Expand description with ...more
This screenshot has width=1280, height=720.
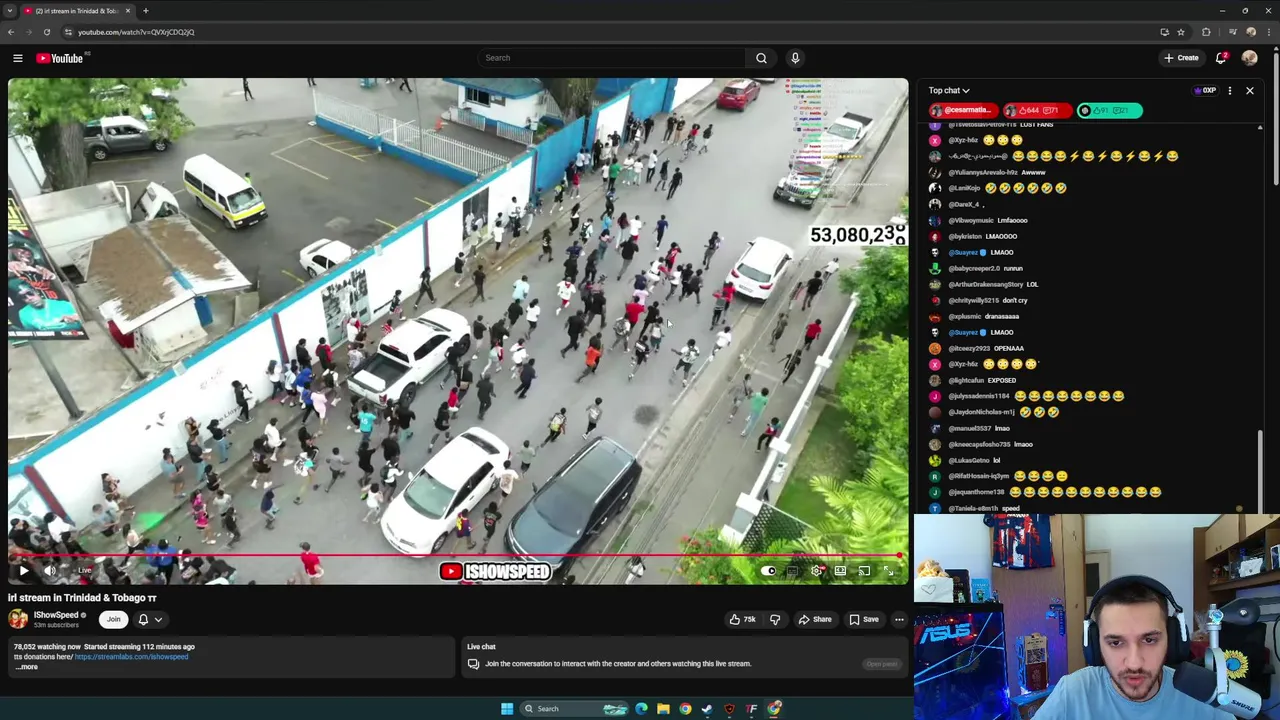pyautogui.click(x=26, y=667)
